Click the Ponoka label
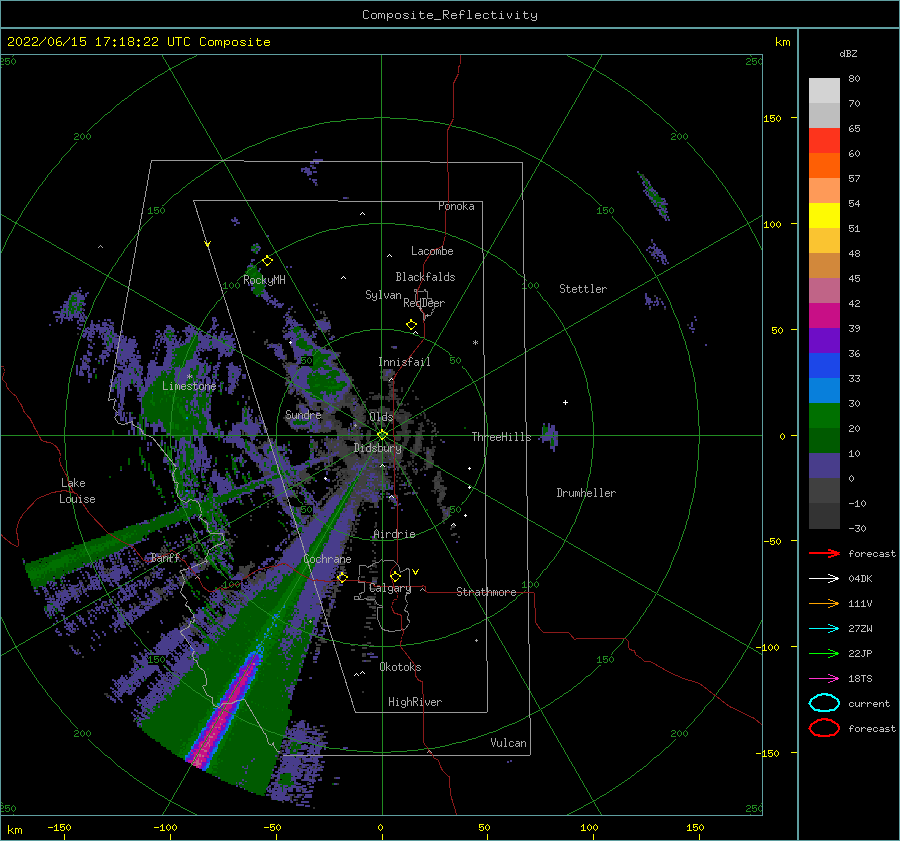The width and height of the screenshot is (900, 841). 456,206
